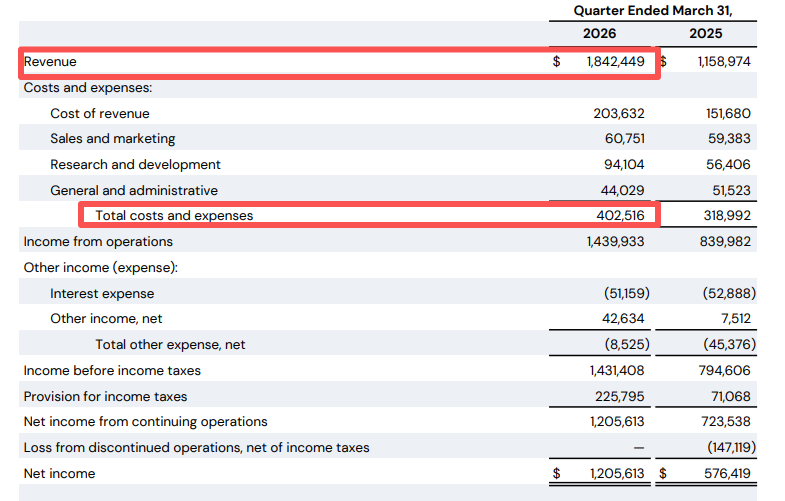Click the Cost of revenue label
Viewport: 785px width, 501px height.
point(100,114)
